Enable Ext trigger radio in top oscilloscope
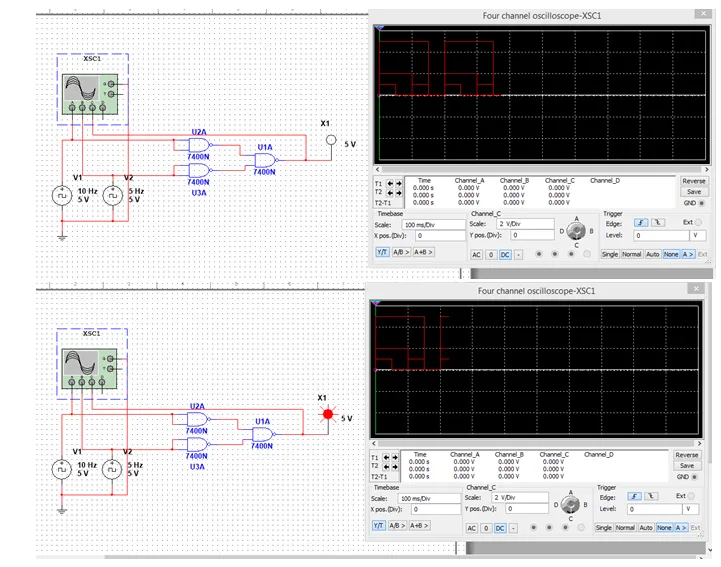Image resolution: width=721 pixels, height=567 pixels. tap(698, 222)
